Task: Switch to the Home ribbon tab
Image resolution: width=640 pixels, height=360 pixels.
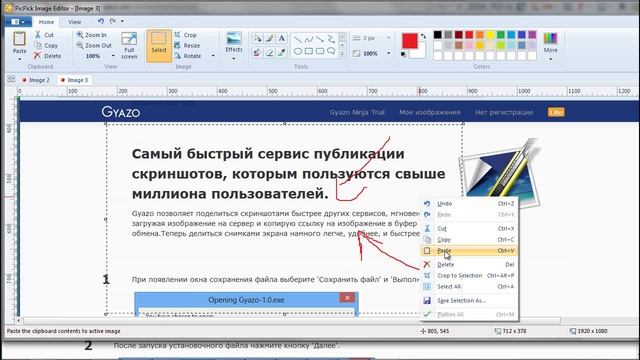Action: (46, 22)
